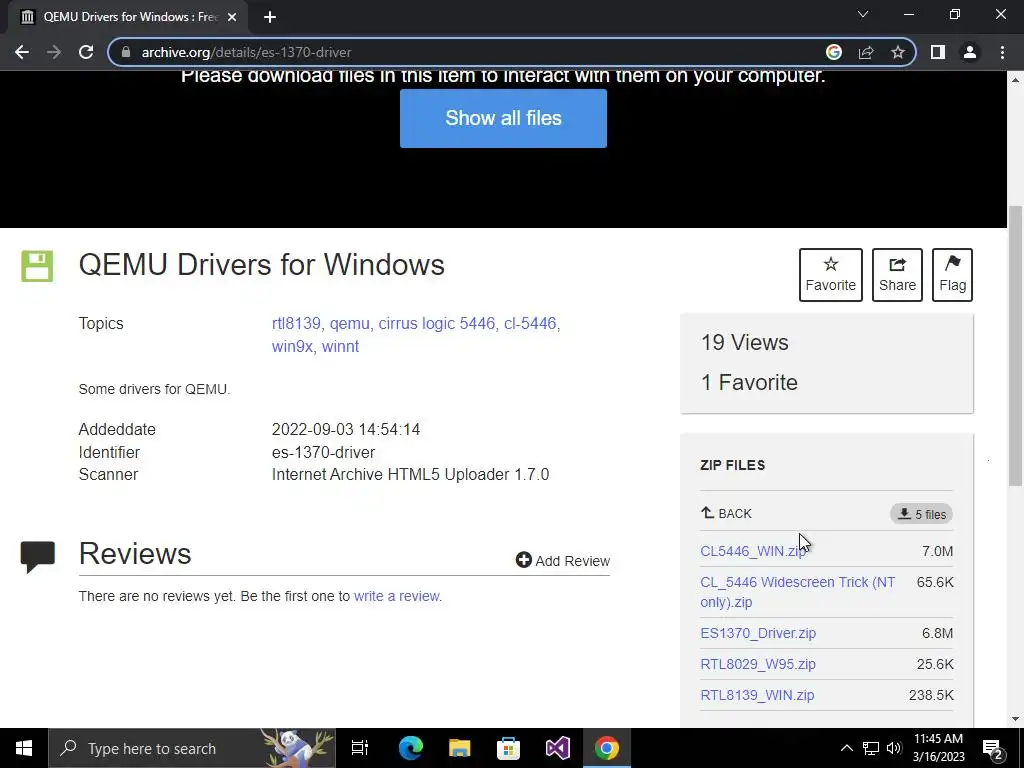Open Visual Studio from taskbar
The image size is (1024, 768).
(558, 748)
